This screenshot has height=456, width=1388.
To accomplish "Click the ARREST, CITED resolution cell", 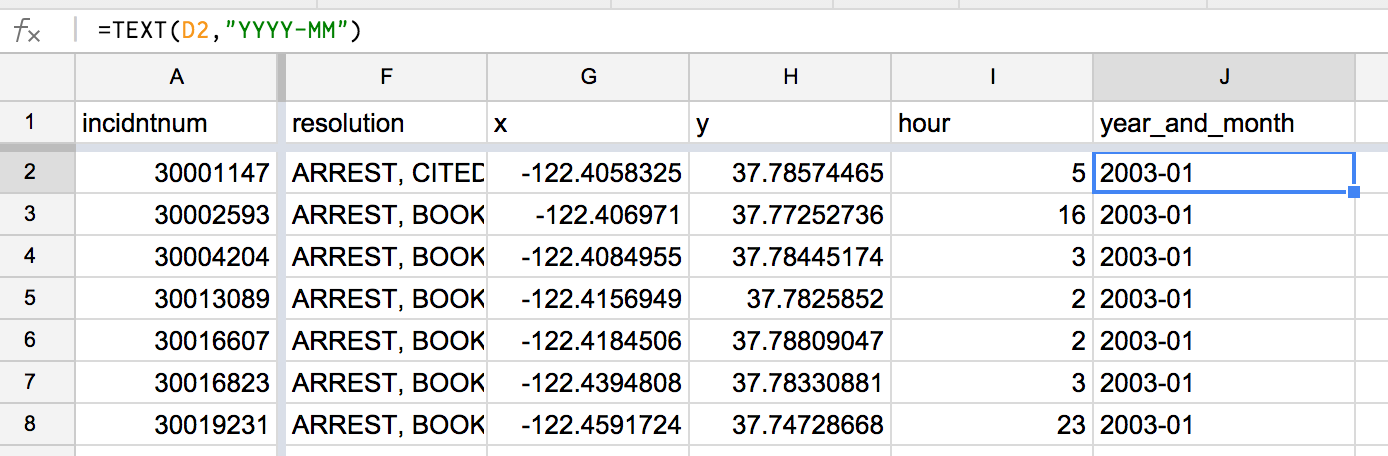I will click(x=386, y=173).
